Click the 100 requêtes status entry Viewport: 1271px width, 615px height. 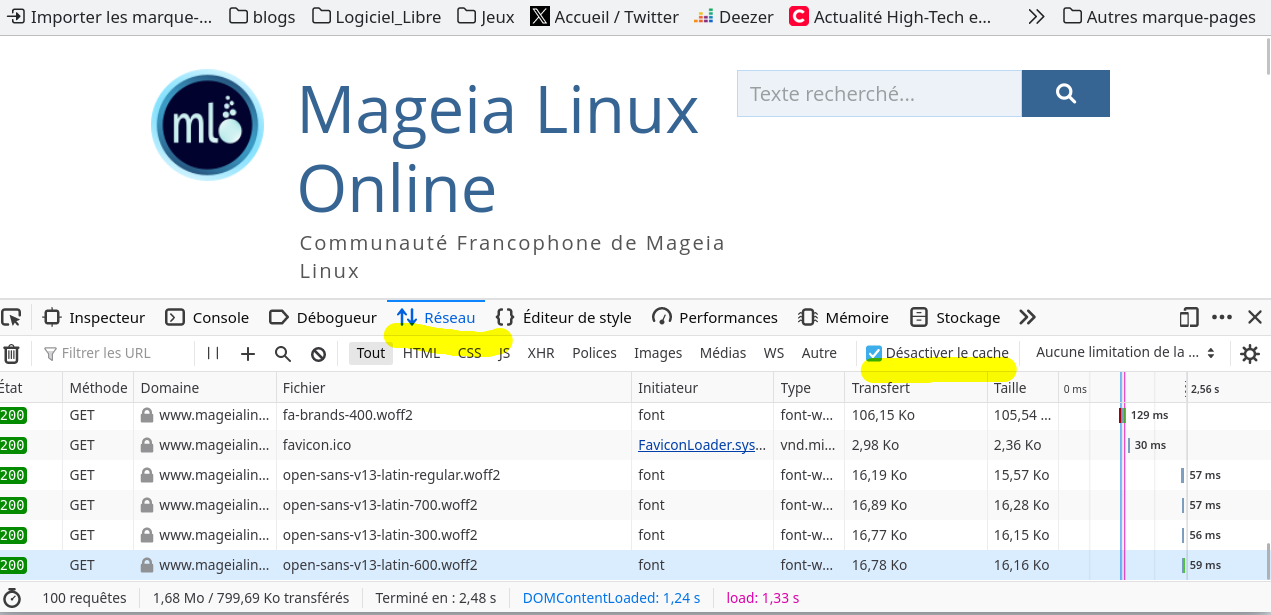[x=84, y=598]
